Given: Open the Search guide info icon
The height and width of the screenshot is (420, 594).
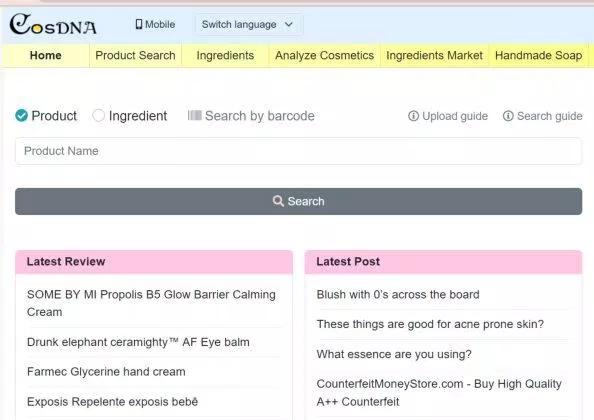Looking at the screenshot, I should tap(508, 116).
